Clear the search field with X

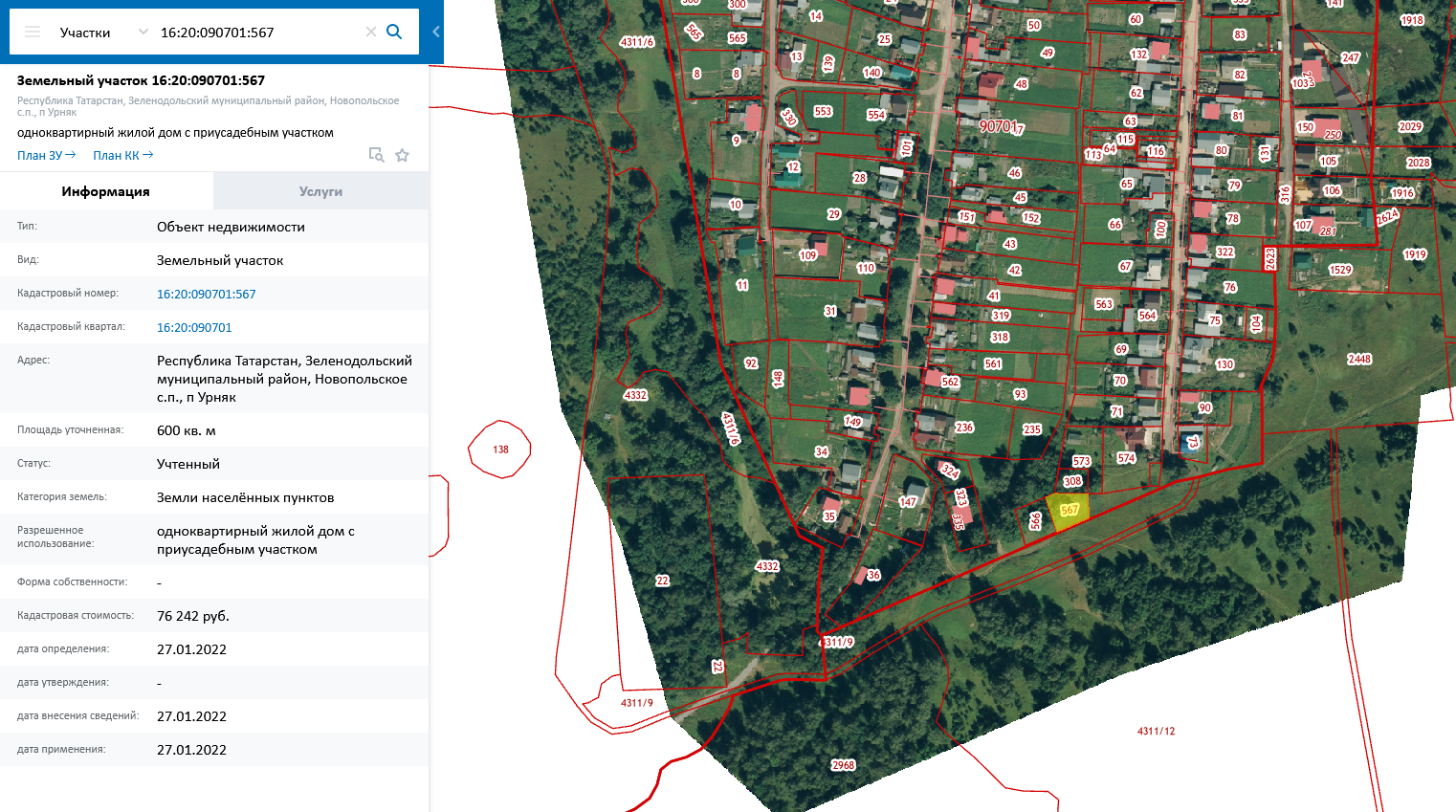point(371,32)
